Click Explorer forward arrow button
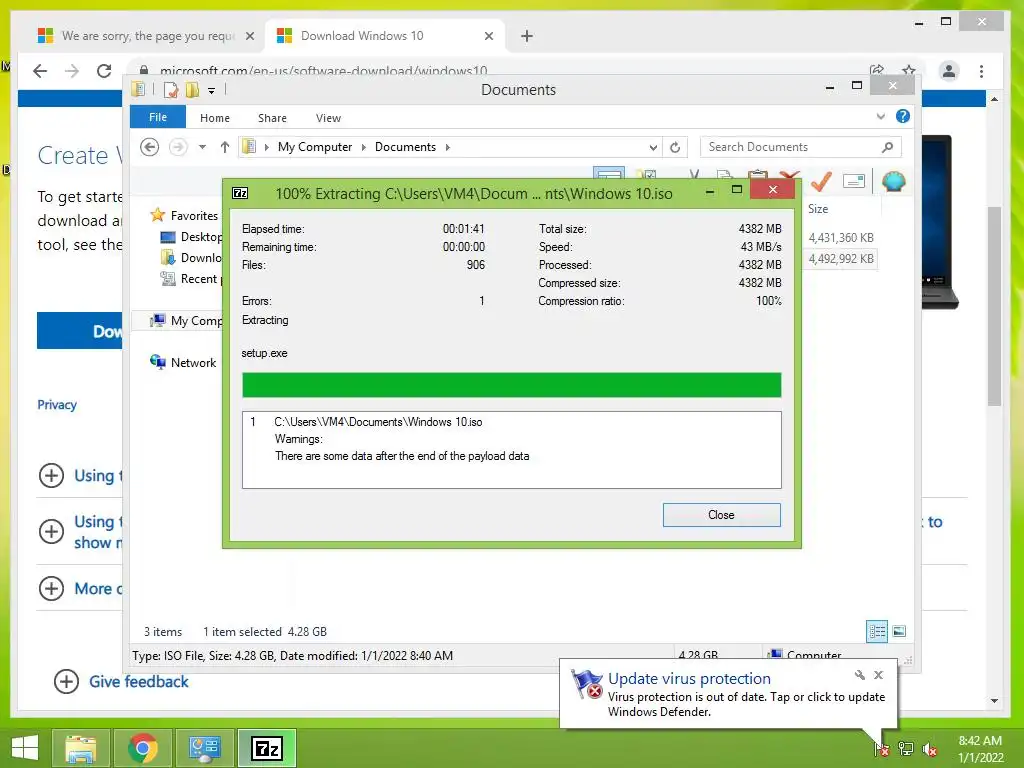This screenshot has width=1024, height=768. pyautogui.click(x=178, y=147)
